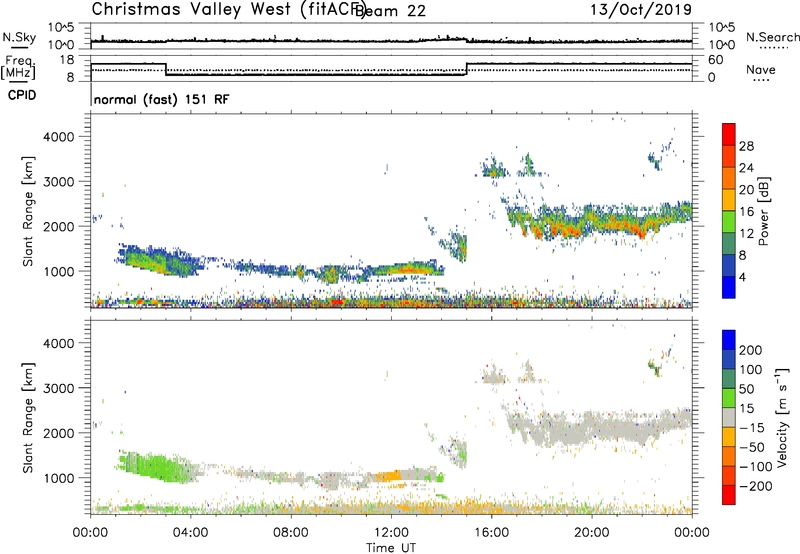Click the '04:00' time axis tick
The image size is (800, 554).
(x=191, y=533)
